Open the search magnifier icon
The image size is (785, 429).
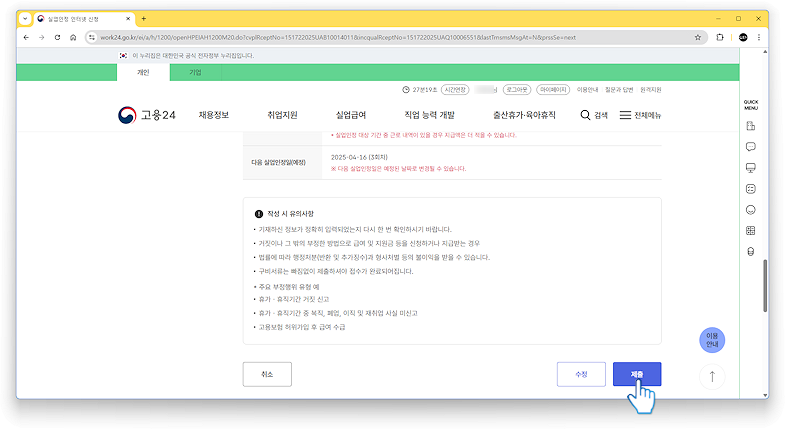[x=585, y=115]
